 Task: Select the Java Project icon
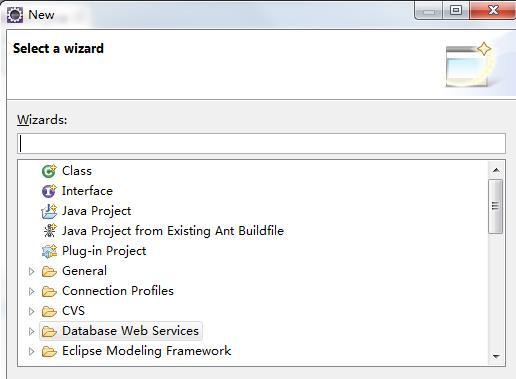pos(49,211)
